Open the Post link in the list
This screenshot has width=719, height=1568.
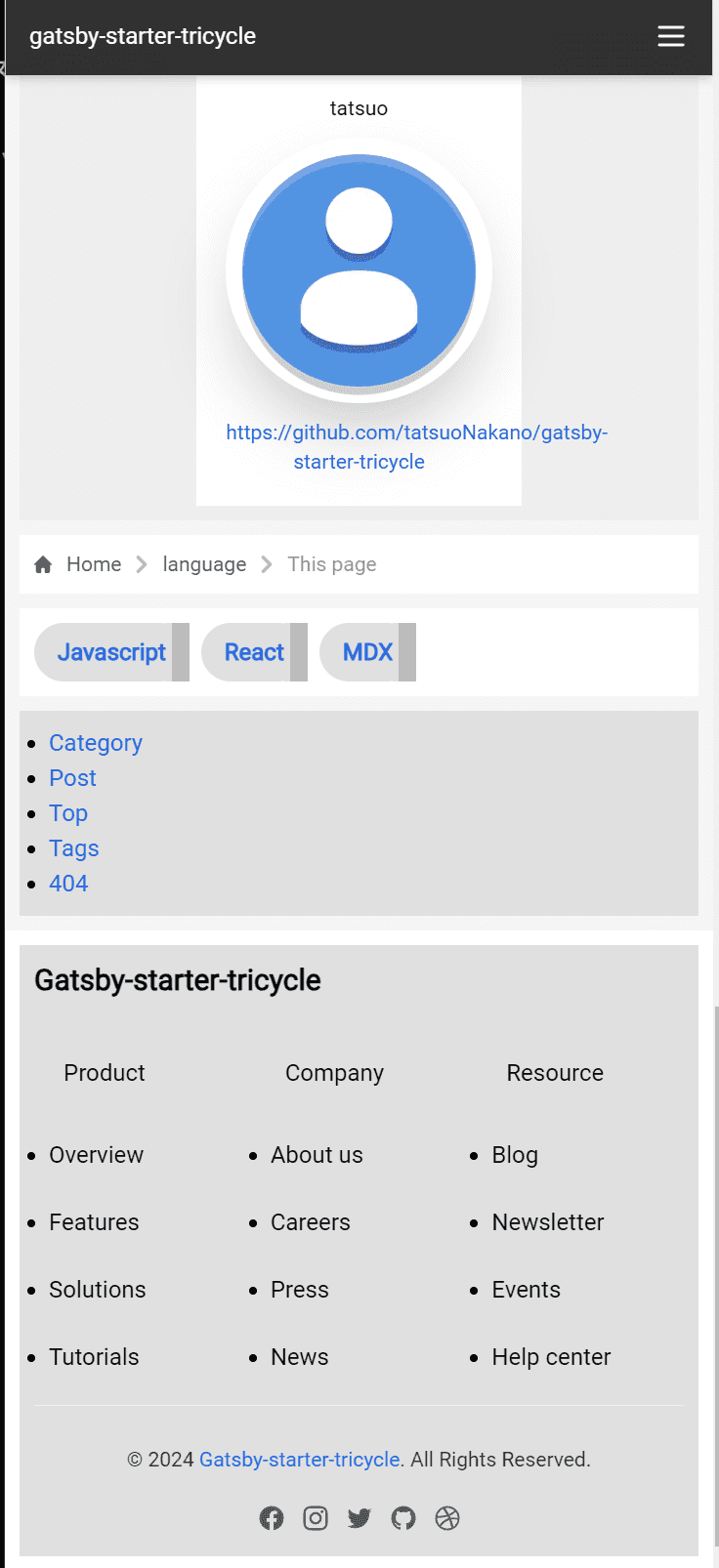(73, 778)
